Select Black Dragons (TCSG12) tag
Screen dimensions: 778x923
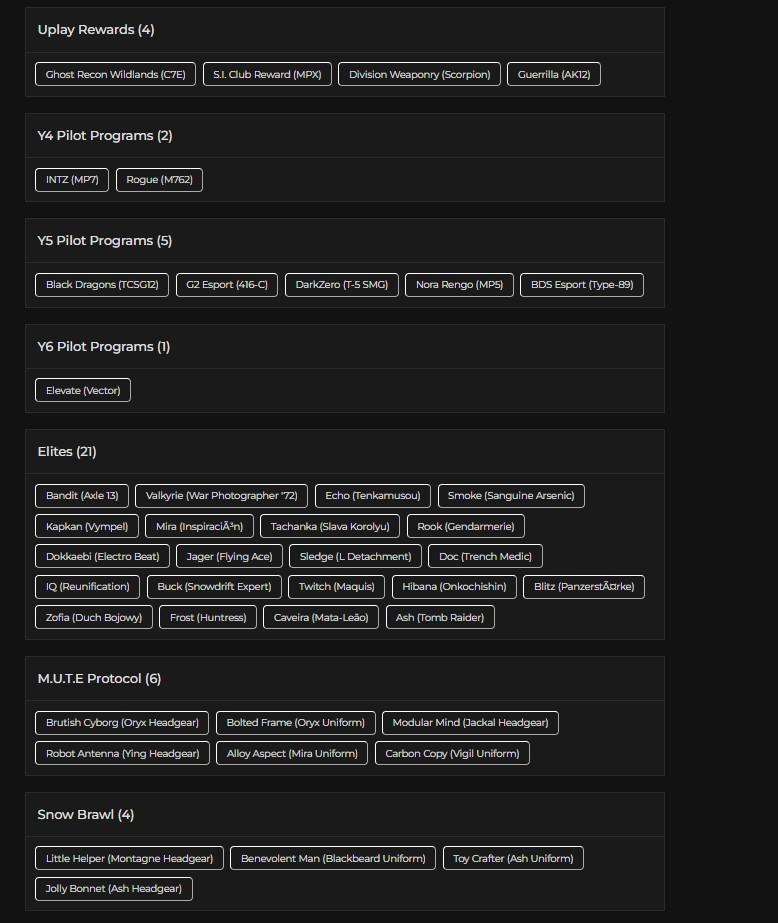pos(102,285)
